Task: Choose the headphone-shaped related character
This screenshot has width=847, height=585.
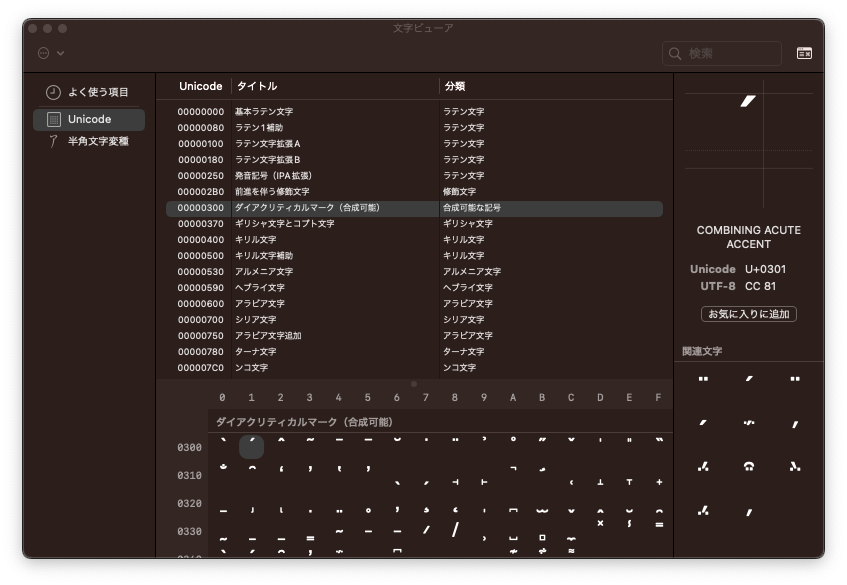Action: point(749,467)
